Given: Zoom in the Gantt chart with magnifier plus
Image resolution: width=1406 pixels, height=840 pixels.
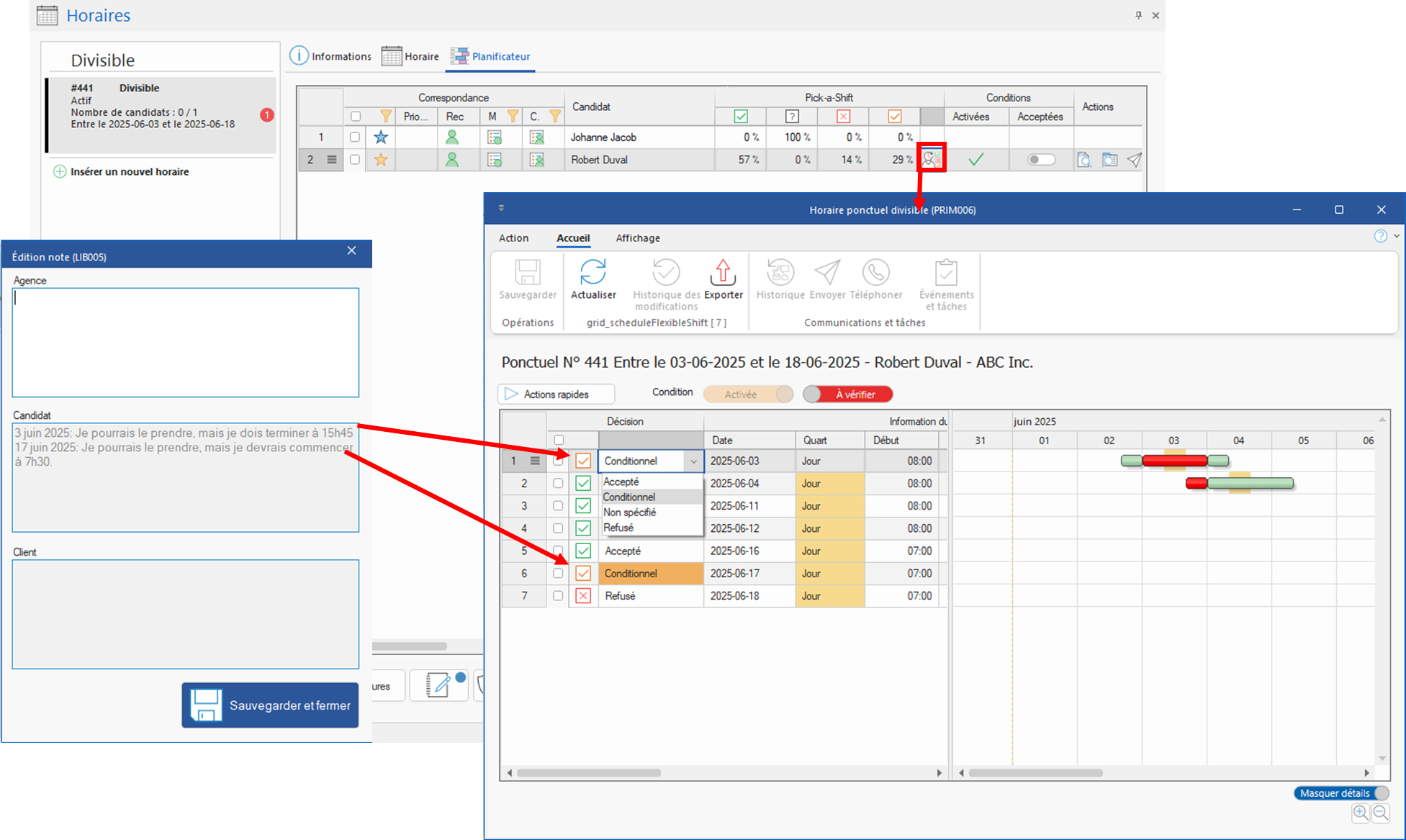Looking at the screenshot, I should (1360, 813).
